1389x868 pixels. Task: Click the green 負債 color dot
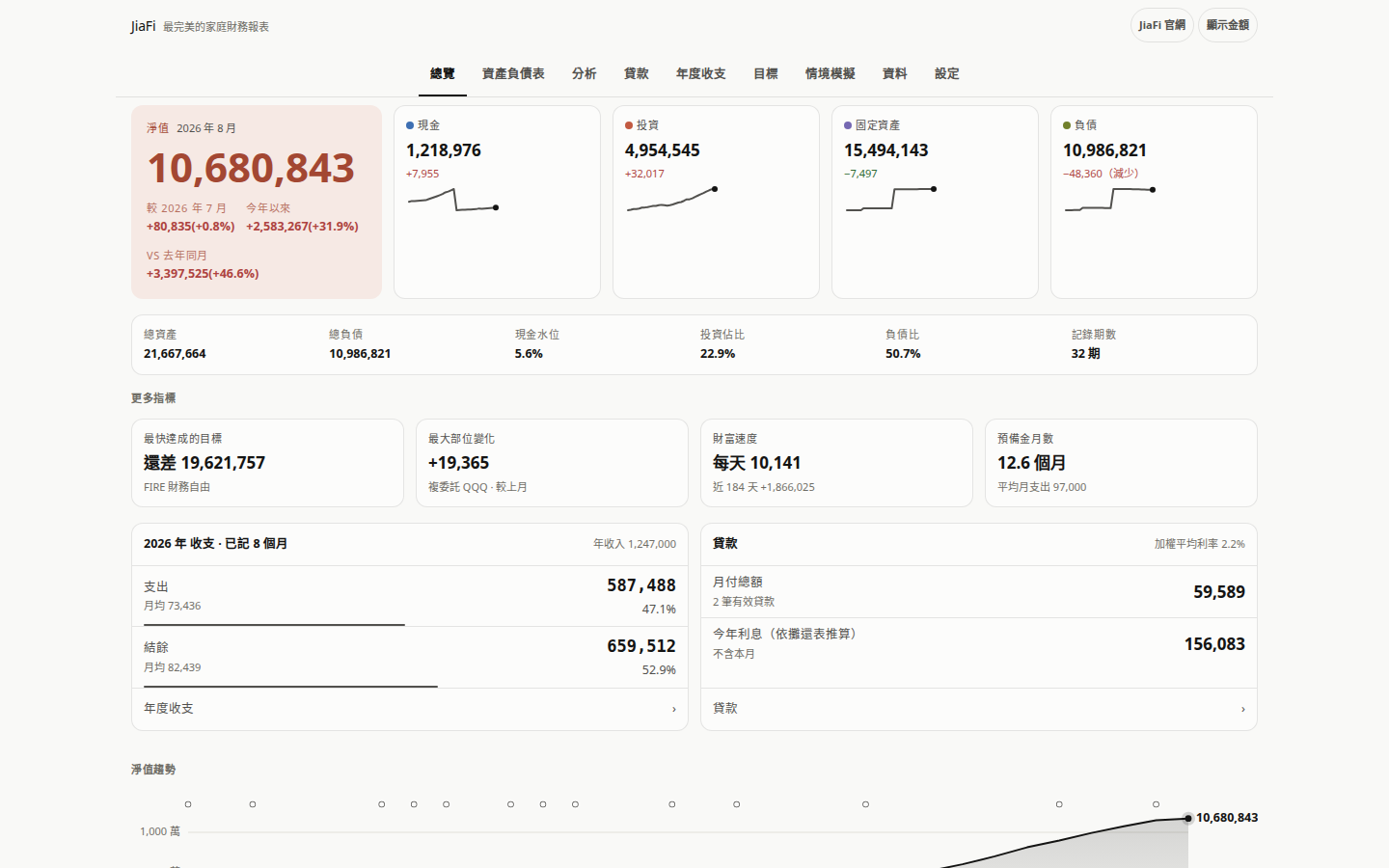pos(1067,125)
